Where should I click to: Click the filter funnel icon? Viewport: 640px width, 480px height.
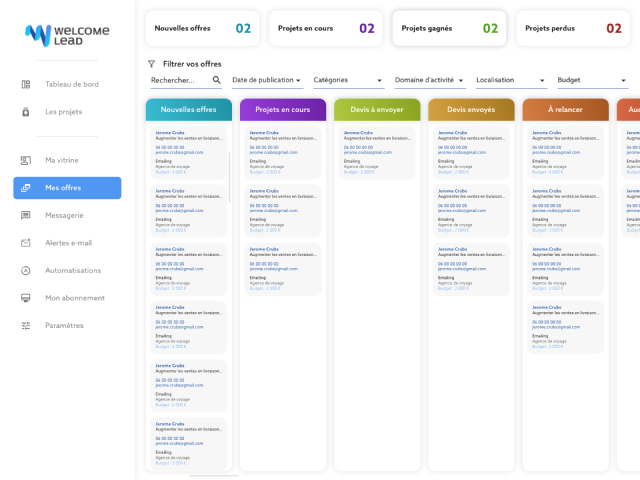pyautogui.click(x=151, y=64)
